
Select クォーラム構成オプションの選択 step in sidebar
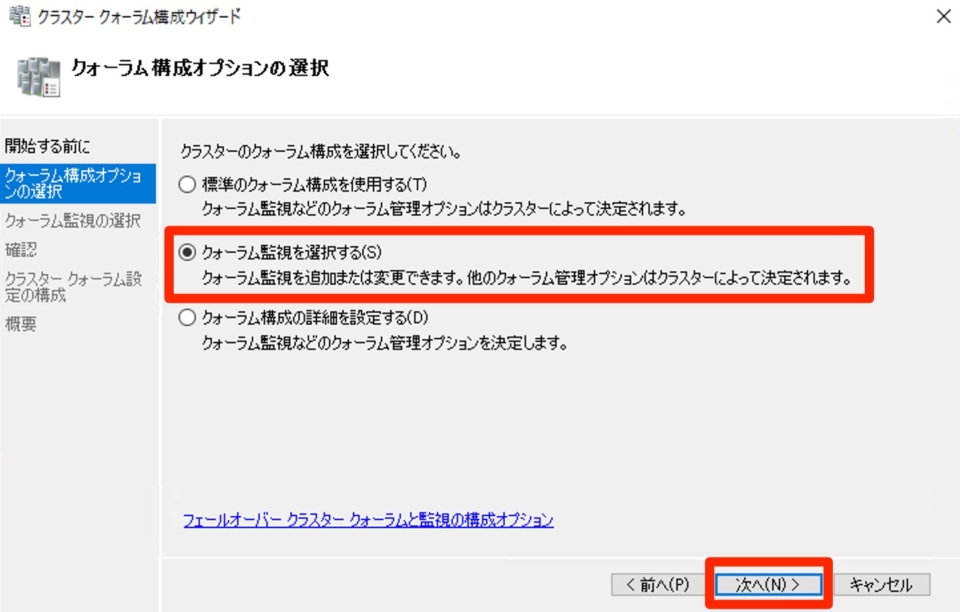[78, 184]
